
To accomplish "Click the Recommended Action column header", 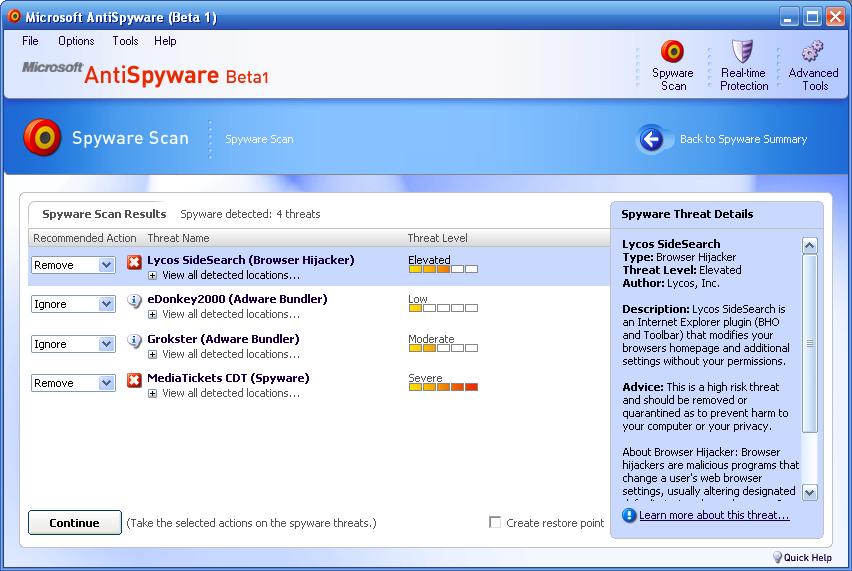I will (x=85, y=238).
